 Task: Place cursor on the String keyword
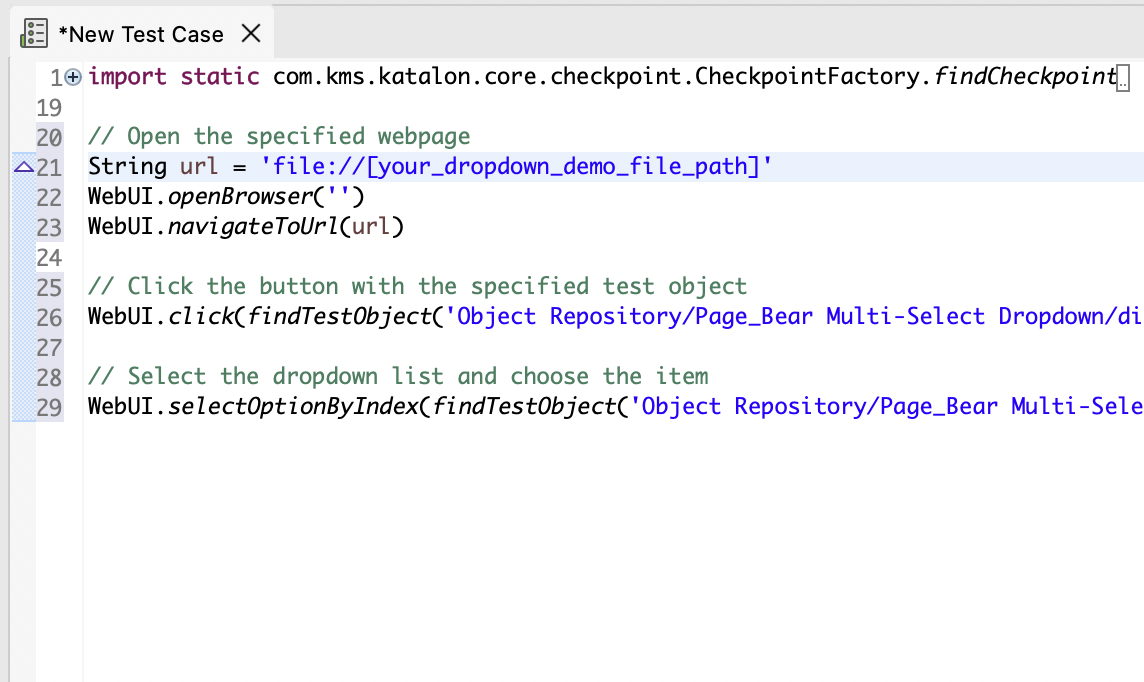tap(127, 167)
